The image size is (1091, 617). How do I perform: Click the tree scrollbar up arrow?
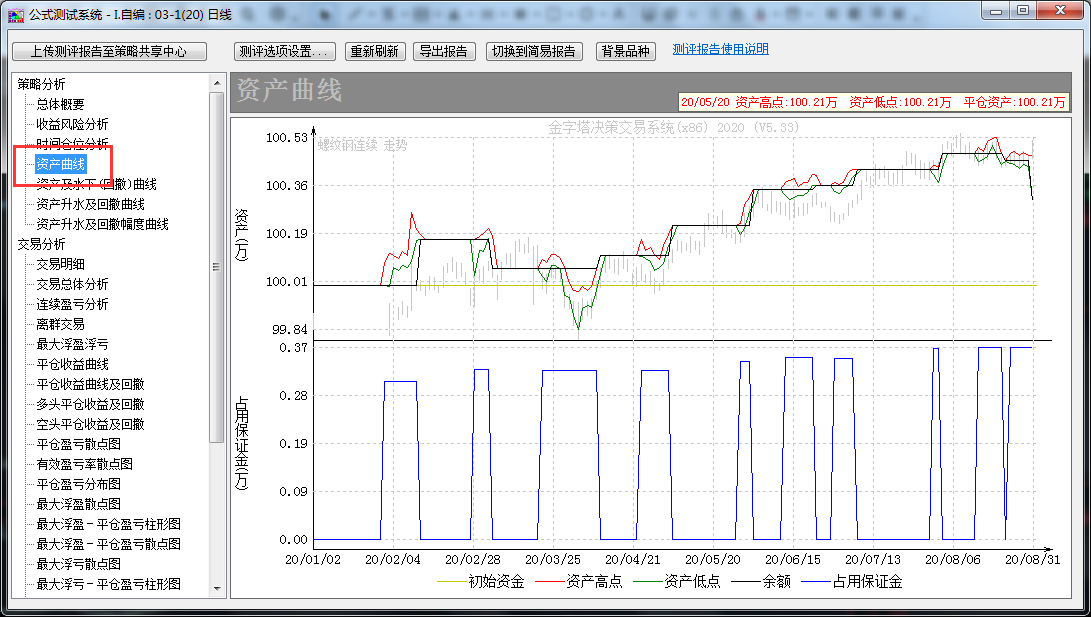pyautogui.click(x=216, y=83)
